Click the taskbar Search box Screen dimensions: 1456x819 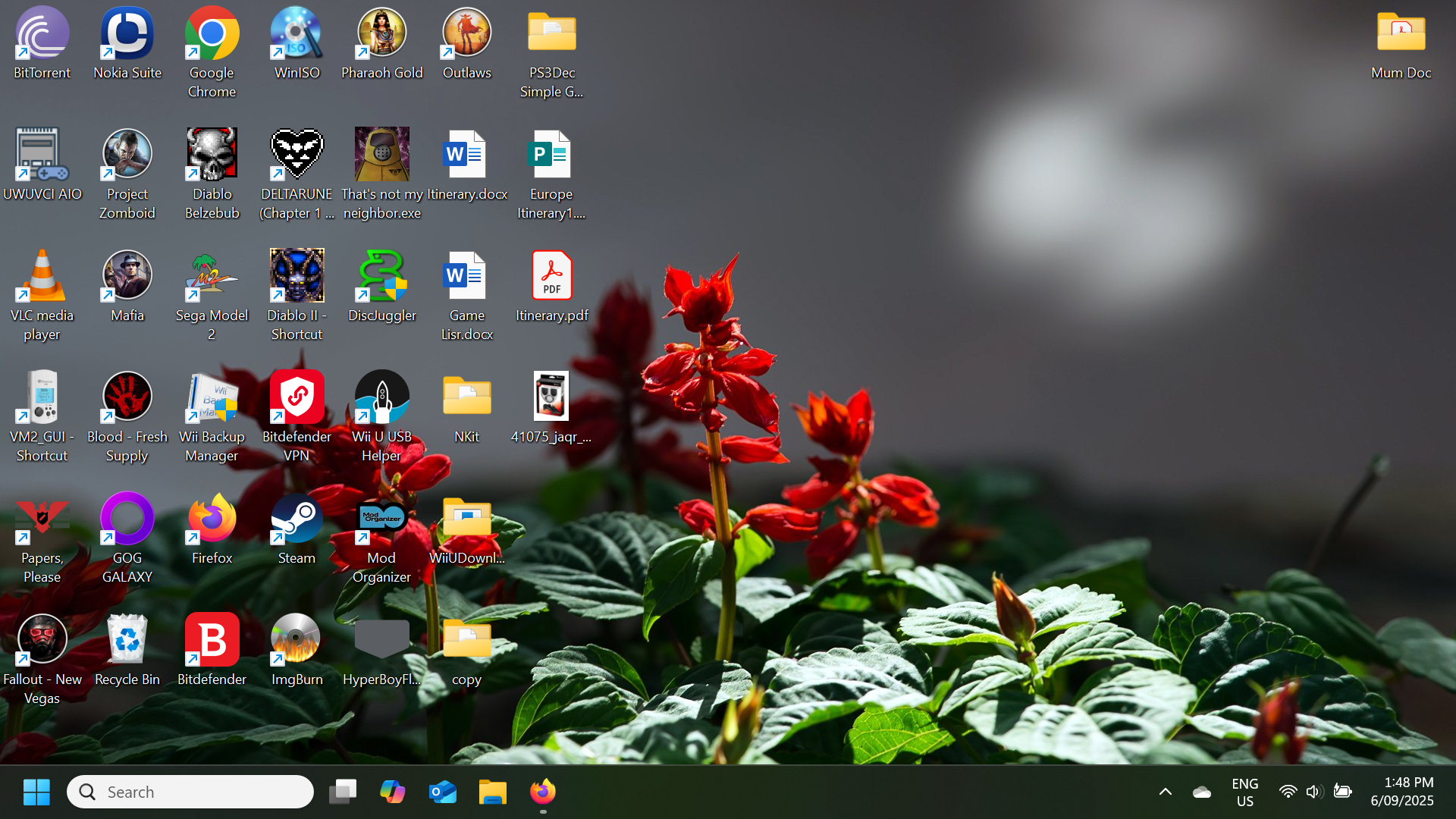(190, 792)
